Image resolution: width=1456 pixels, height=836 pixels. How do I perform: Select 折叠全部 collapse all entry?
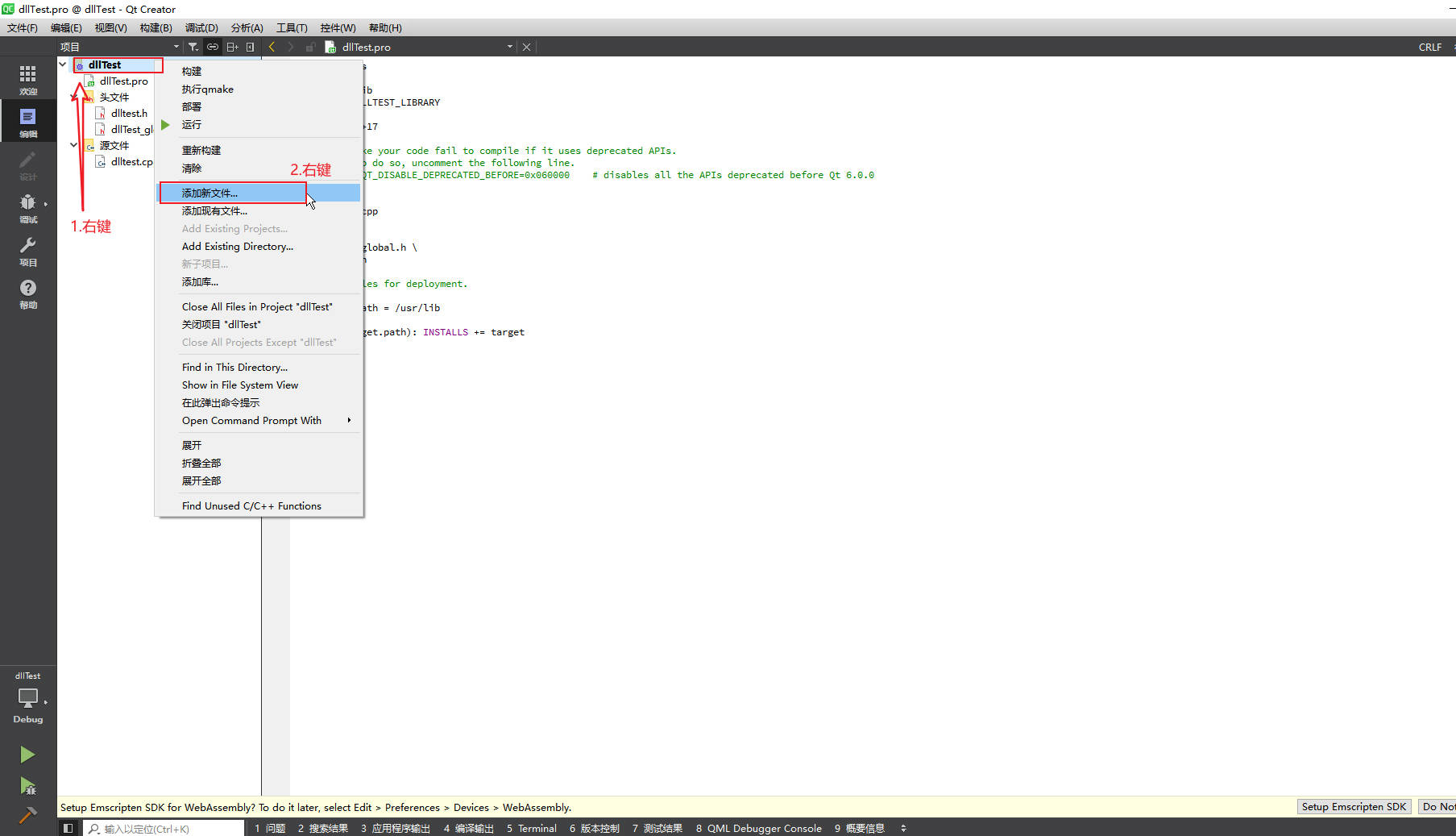tap(258, 463)
